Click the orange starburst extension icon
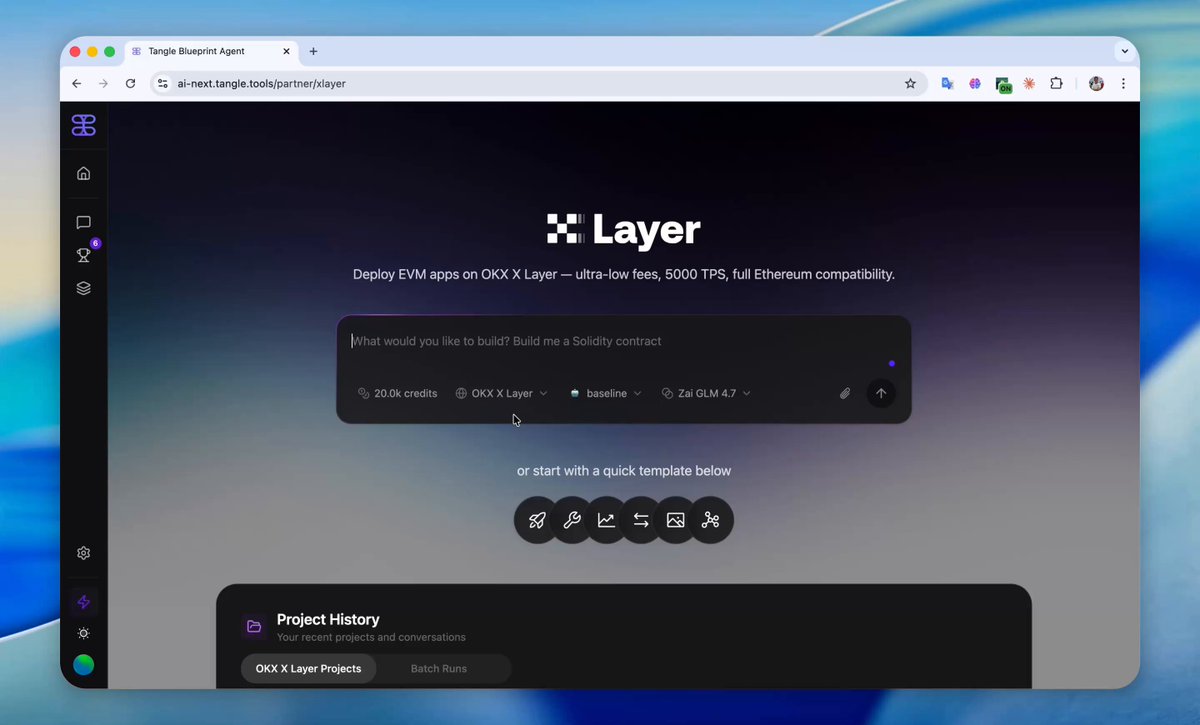1200x725 pixels. (x=1029, y=84)
